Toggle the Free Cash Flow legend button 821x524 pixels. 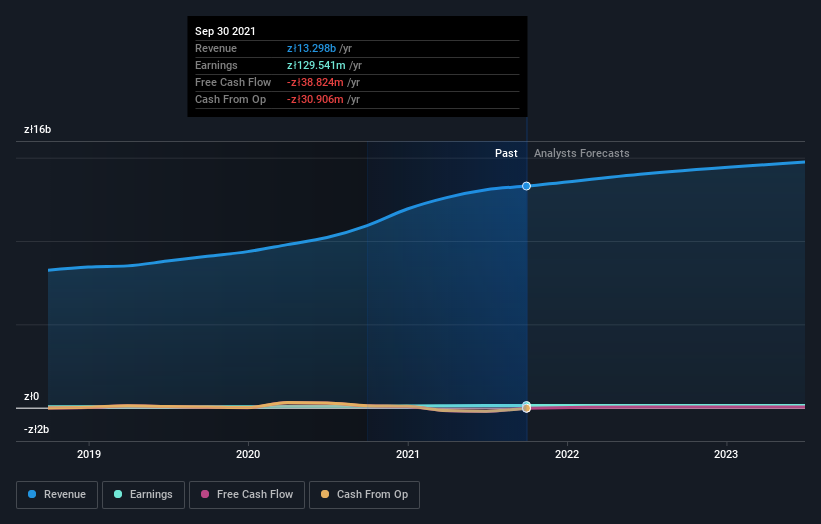[247, 495]
